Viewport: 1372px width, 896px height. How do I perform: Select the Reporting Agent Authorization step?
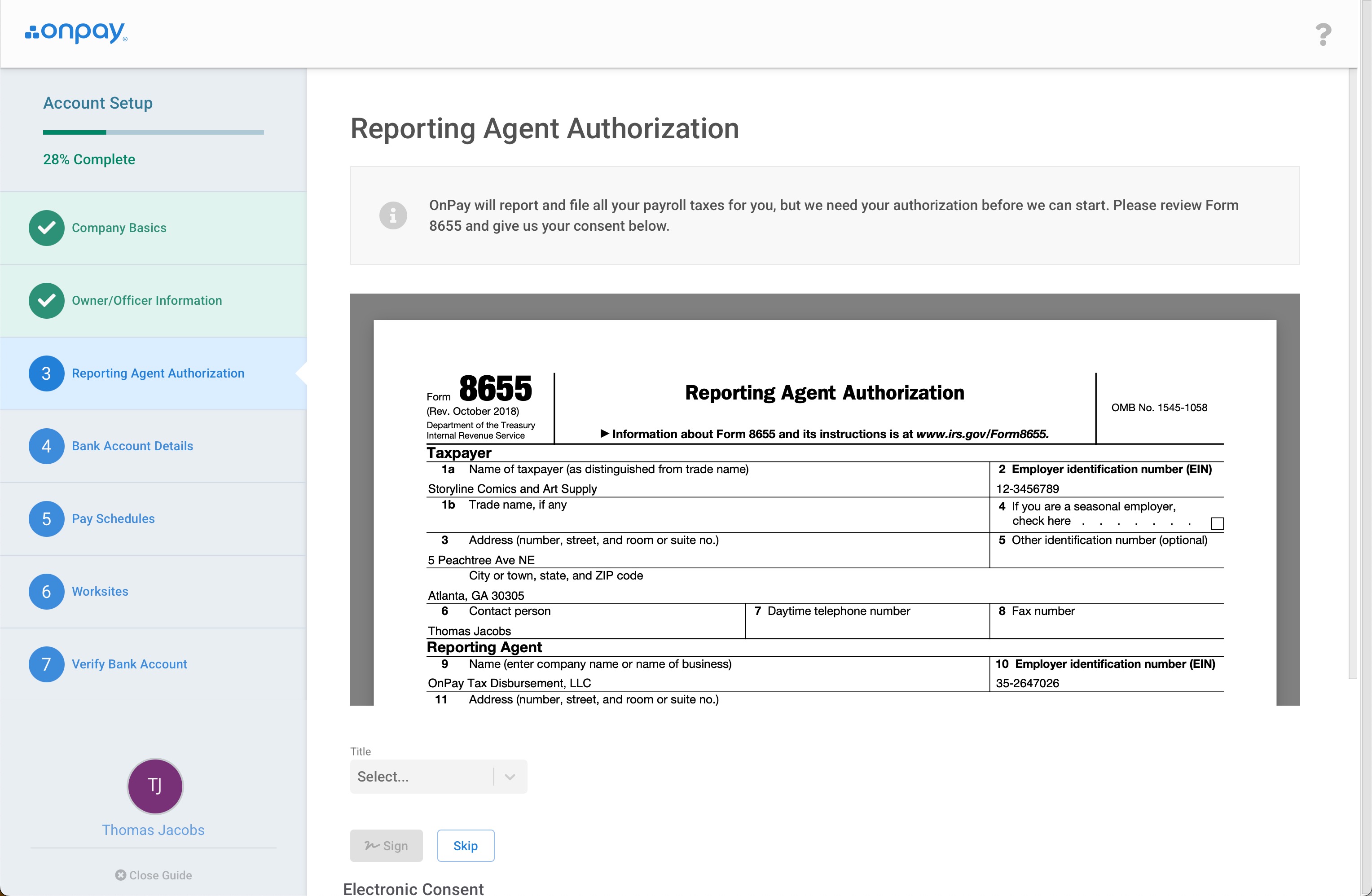pyautogui.click(x=158, y=373)
